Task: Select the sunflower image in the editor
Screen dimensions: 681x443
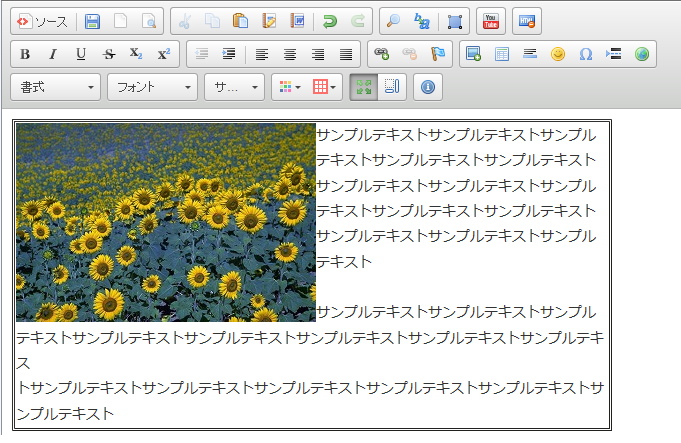Action: (166, 222)
